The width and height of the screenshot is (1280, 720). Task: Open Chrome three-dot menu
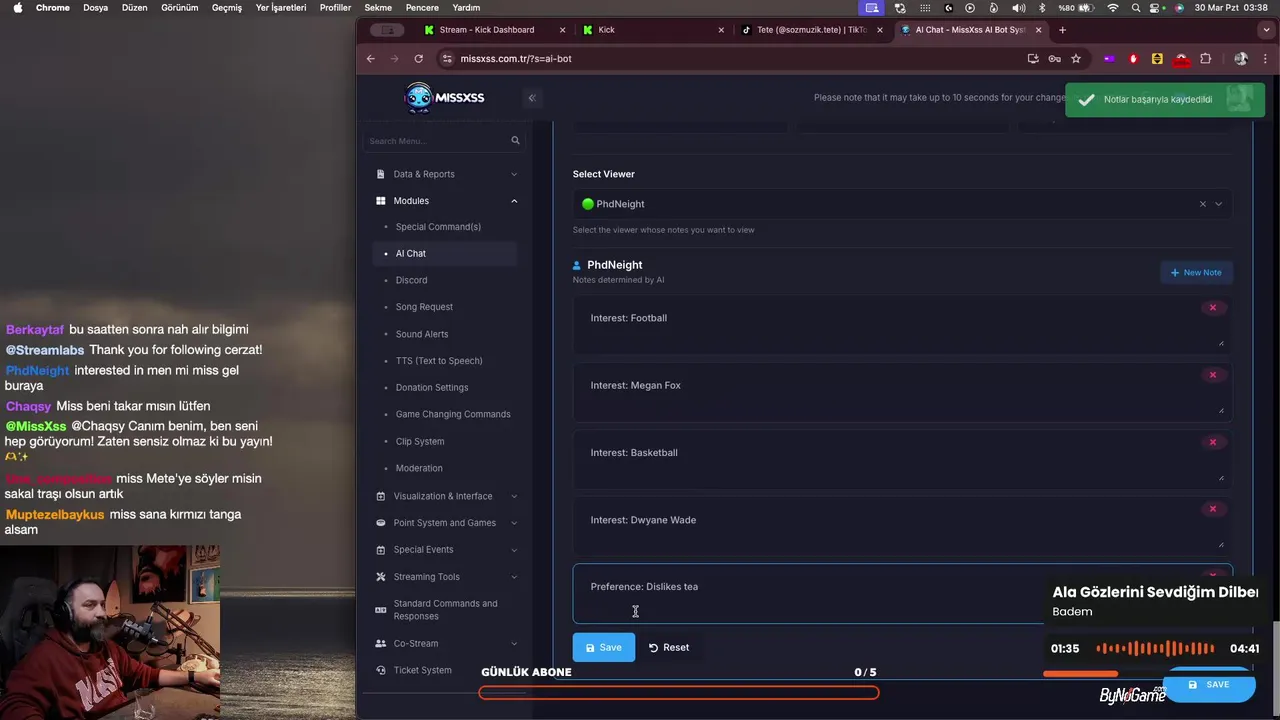point(1264,59)
